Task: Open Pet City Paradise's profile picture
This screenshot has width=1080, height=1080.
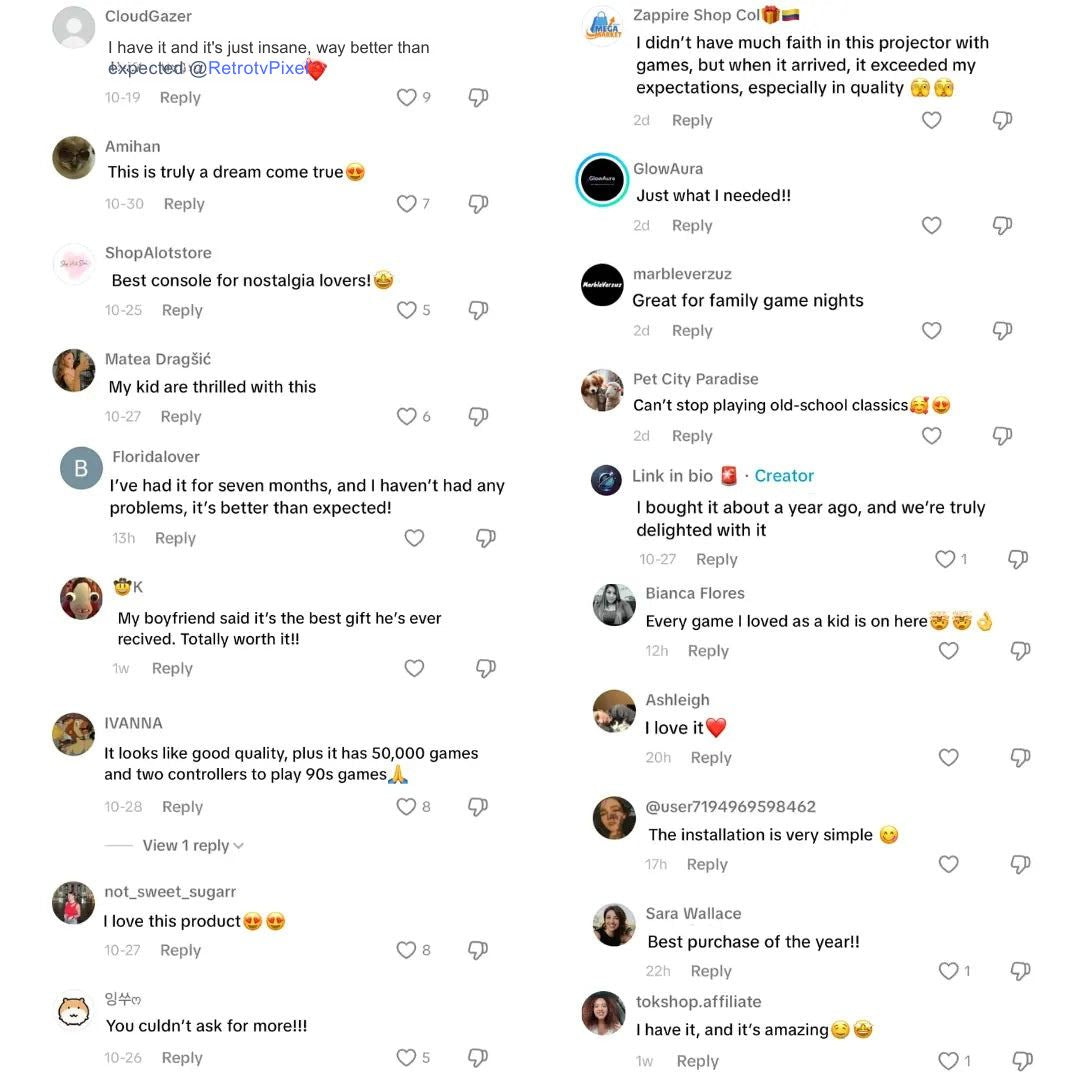Action: pyautogui.click(x=602, y=390)
